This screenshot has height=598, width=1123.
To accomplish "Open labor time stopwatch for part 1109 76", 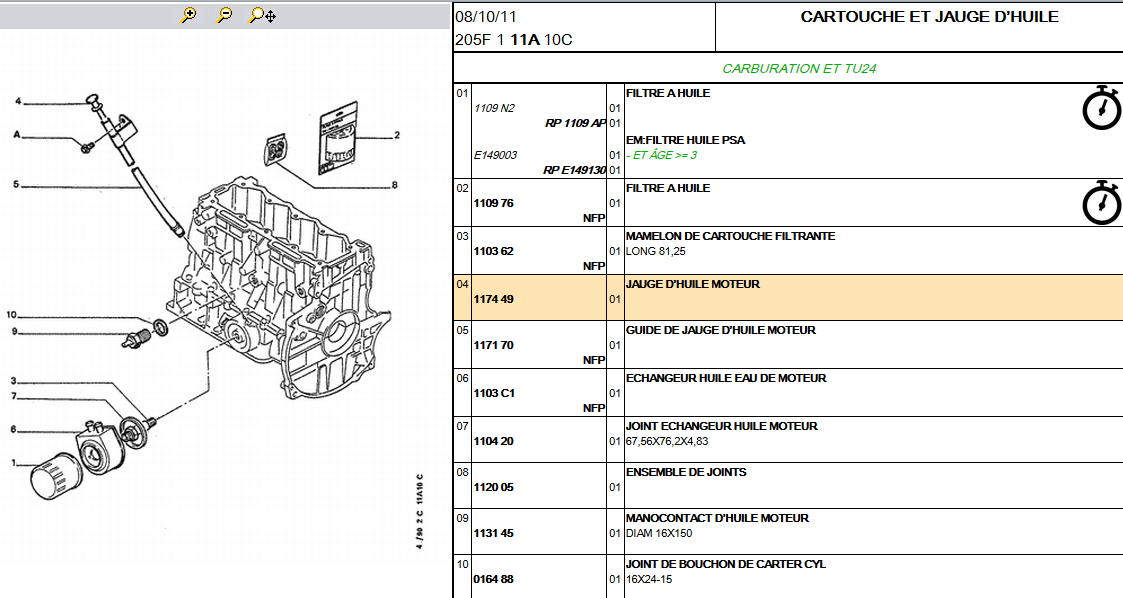I will tap(1102, 202).
